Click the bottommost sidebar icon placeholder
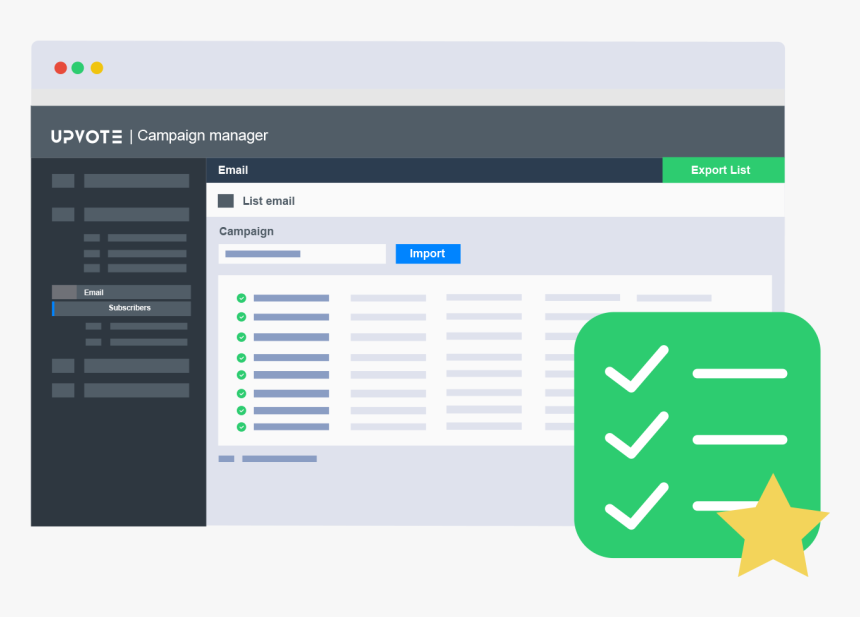Screen dimensions: 860x617 [x=63, y=390]
